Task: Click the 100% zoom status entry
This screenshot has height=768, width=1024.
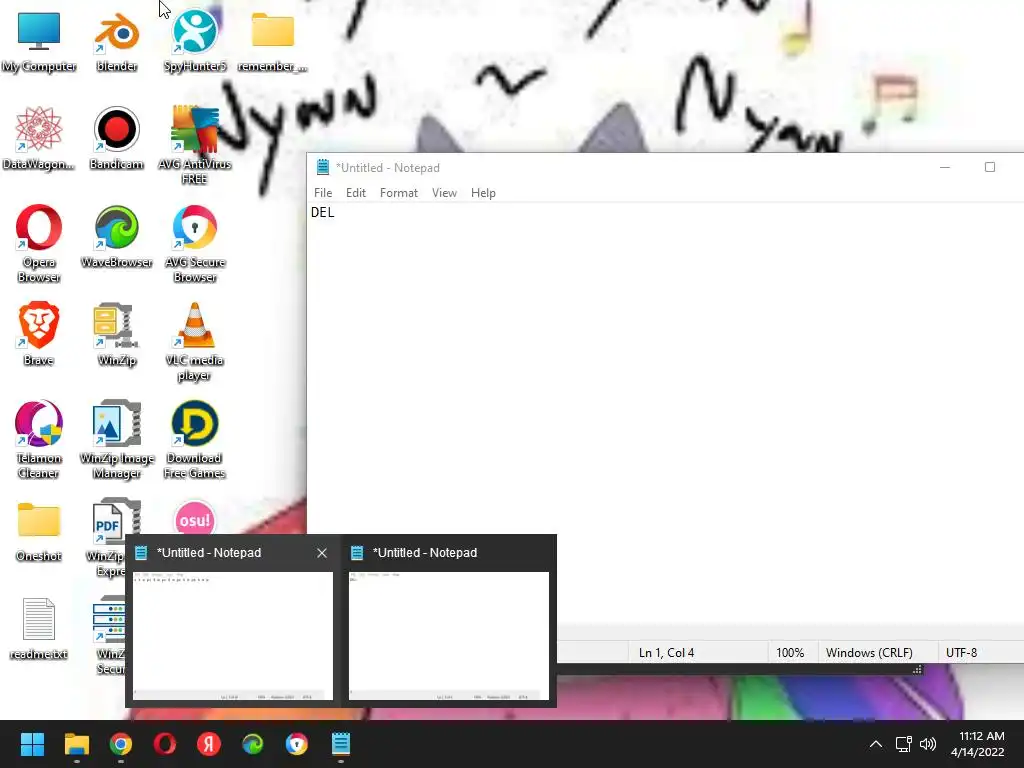Action: [790, 652]
